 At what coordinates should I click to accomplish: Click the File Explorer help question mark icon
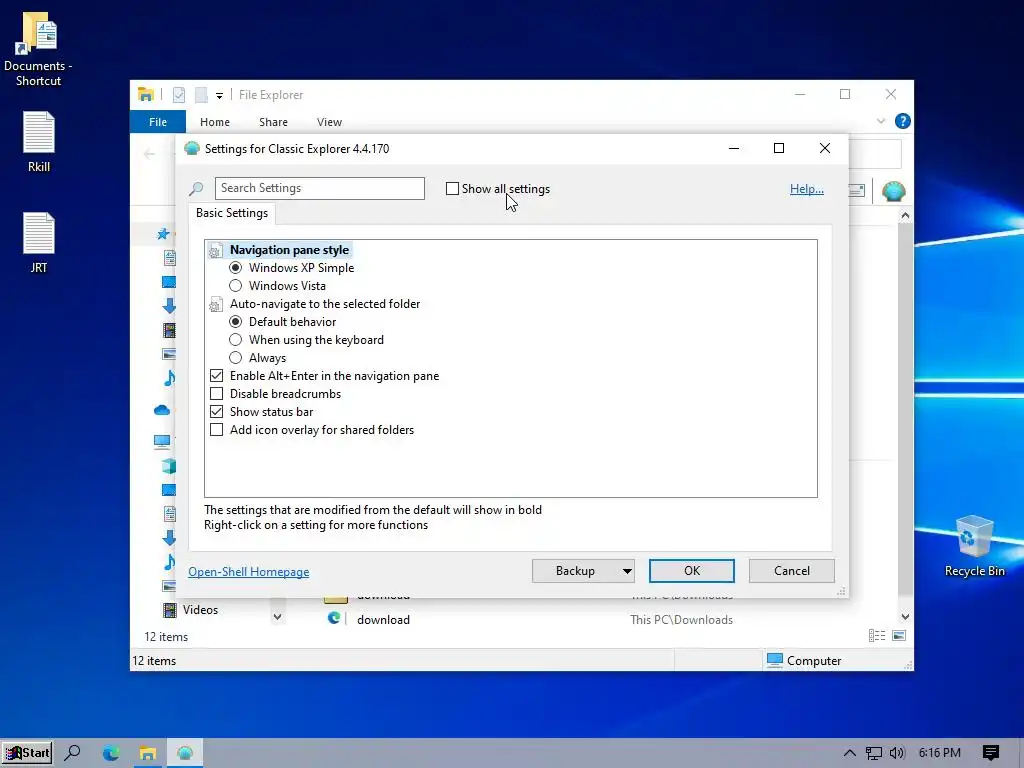[x=903, y=121]
